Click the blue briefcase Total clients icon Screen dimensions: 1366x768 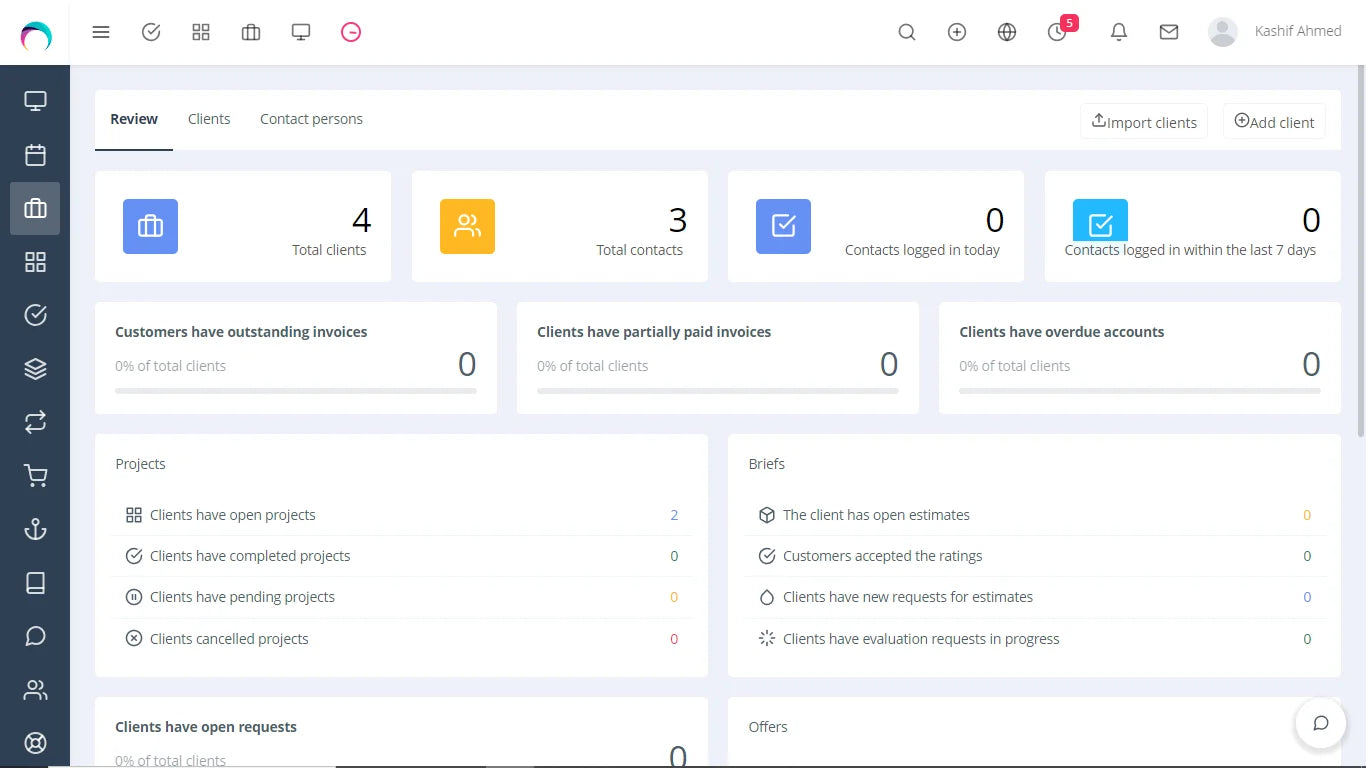tap(150, 226)
